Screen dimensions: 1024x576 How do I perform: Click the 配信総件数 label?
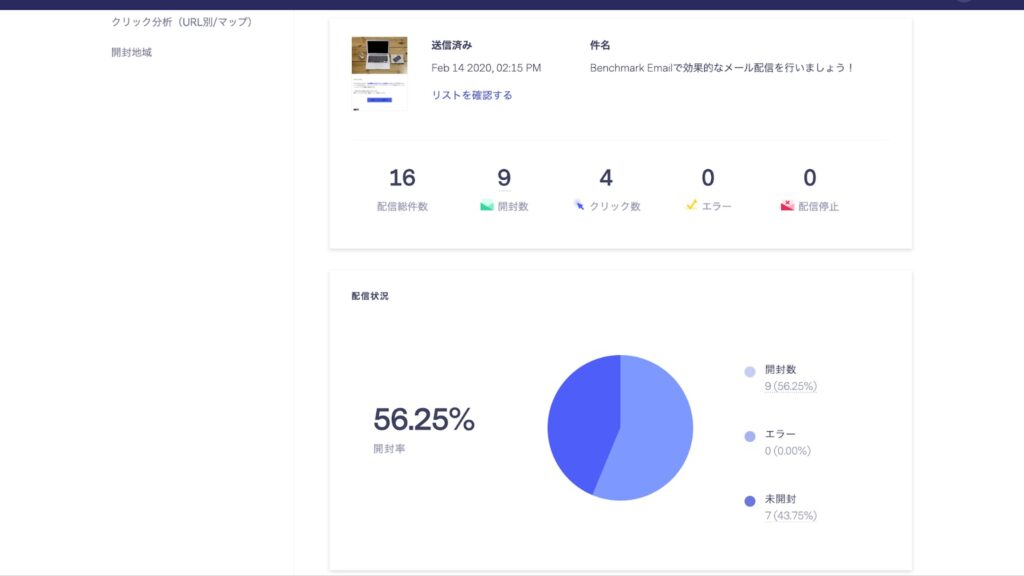(402, 206)
